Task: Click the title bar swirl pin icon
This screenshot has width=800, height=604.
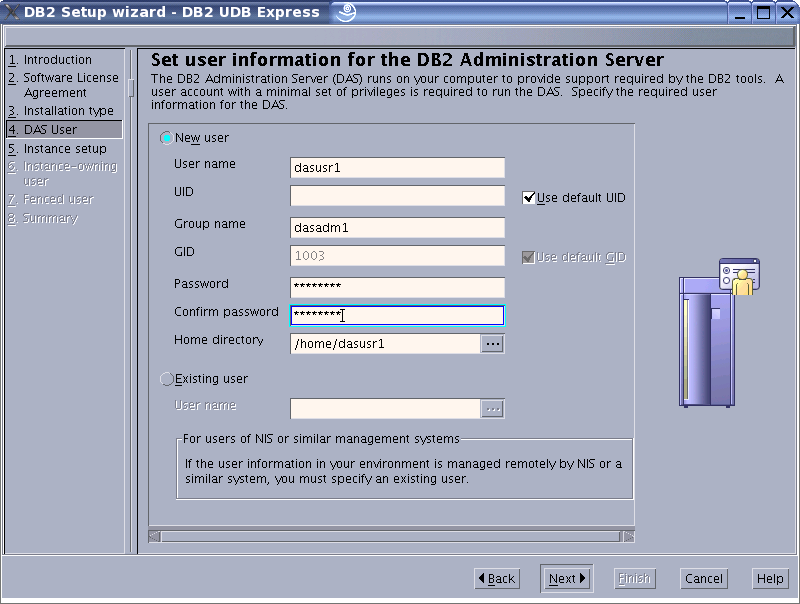Action: 346,12
